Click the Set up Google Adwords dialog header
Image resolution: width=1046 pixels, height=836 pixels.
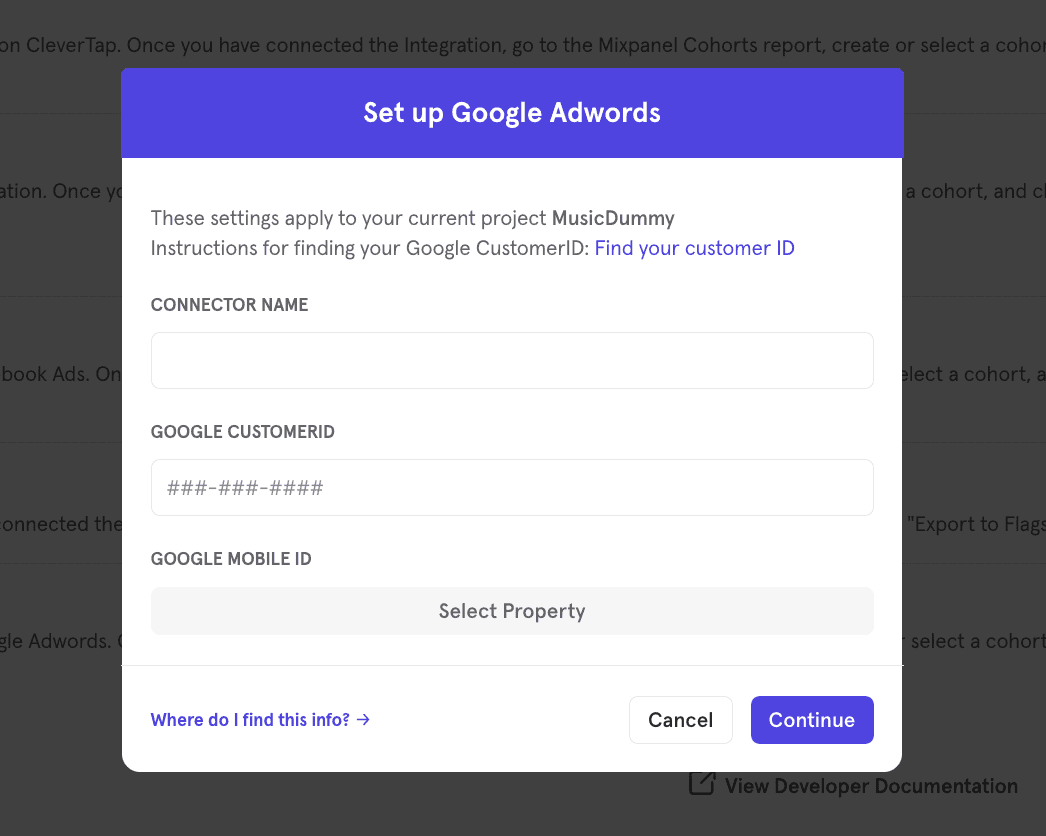pyautogui.click(x=511, y=112)
